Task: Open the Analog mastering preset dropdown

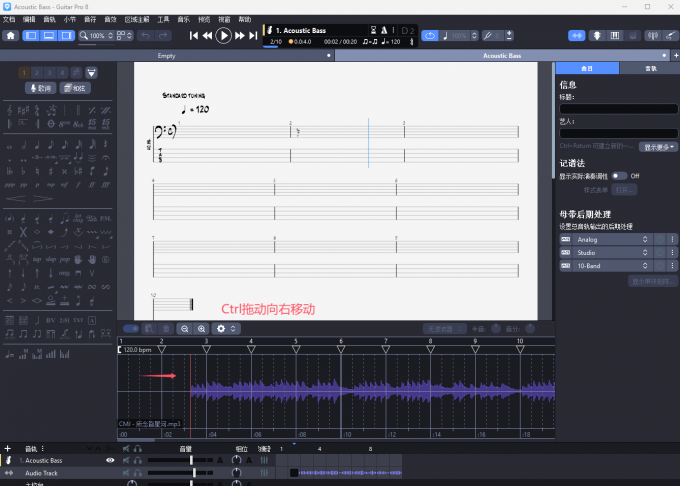Action: [612, 239]
